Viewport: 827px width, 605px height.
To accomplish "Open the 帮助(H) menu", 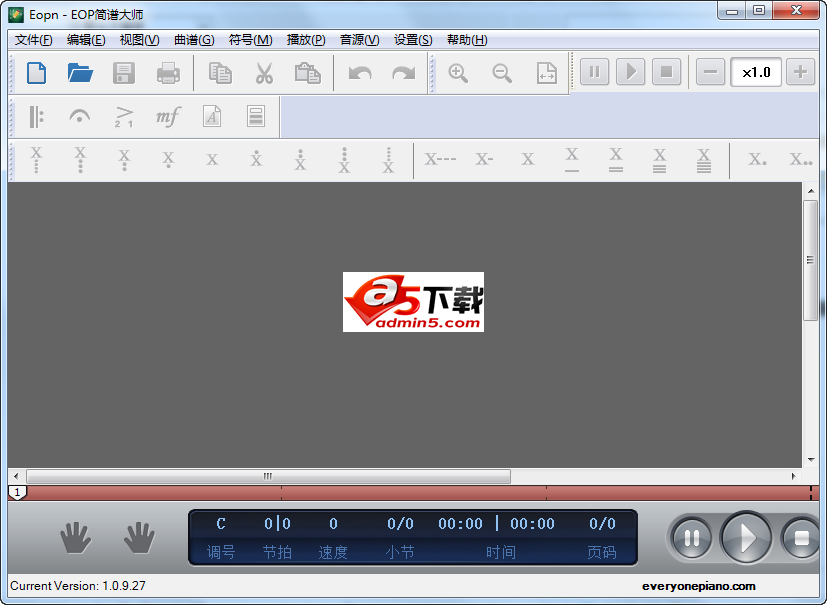I will (467, 40).
